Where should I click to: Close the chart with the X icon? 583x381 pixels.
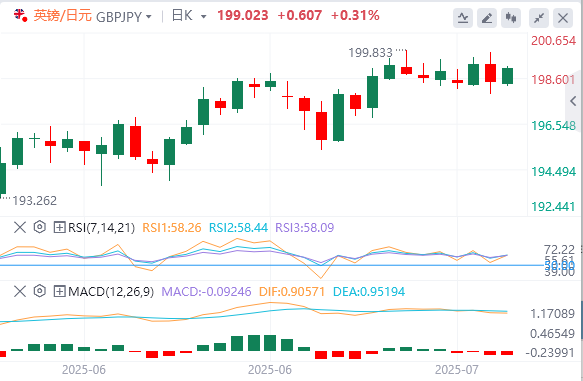[563, 17]
